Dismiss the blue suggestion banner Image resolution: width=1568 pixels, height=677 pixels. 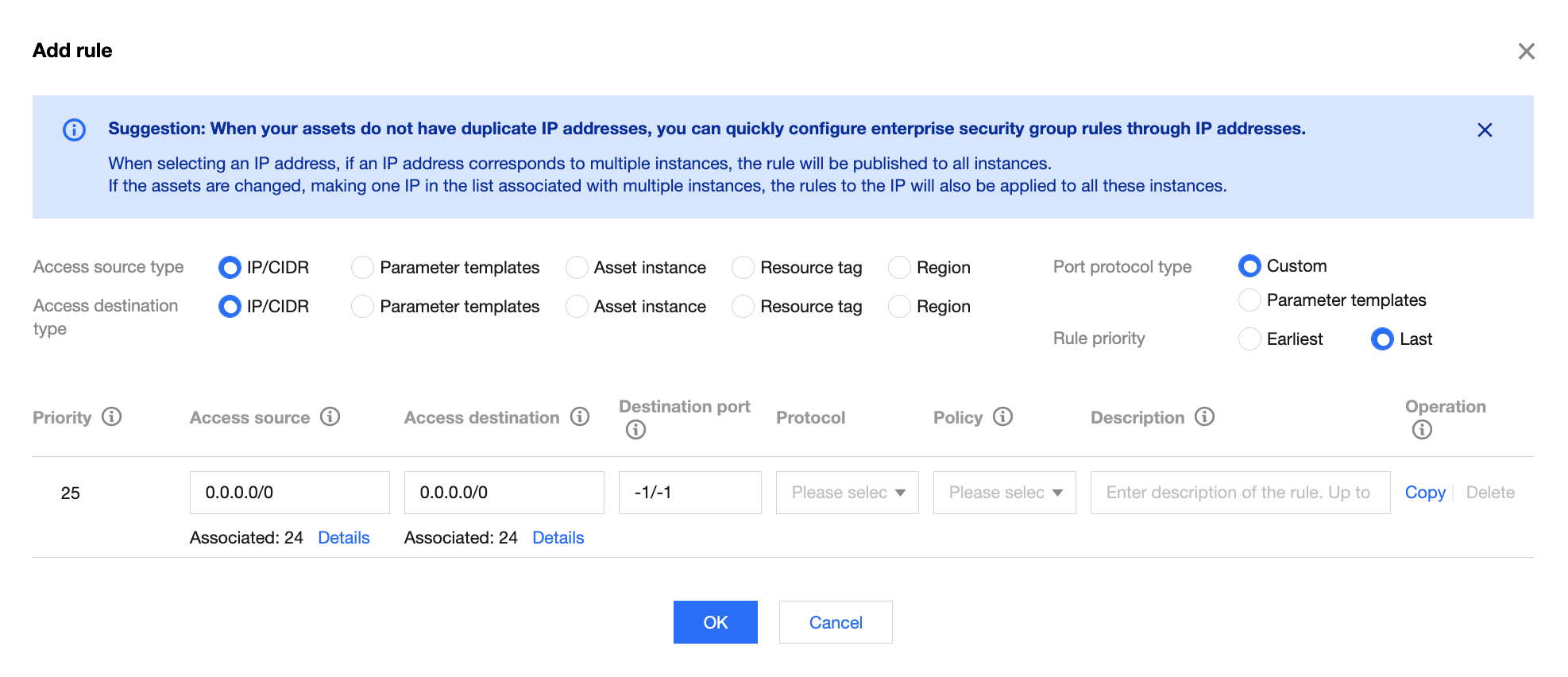[1485, 130]
